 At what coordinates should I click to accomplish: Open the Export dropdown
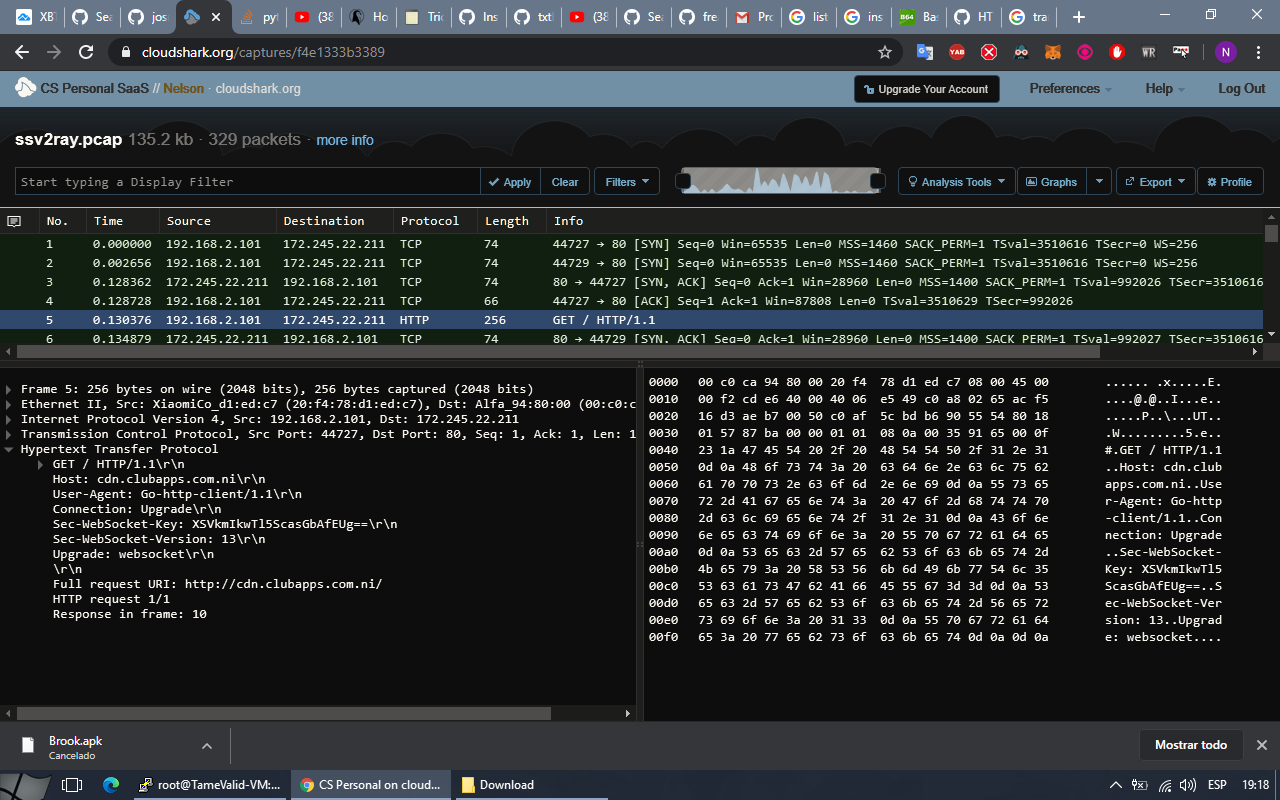[1155, 182]
